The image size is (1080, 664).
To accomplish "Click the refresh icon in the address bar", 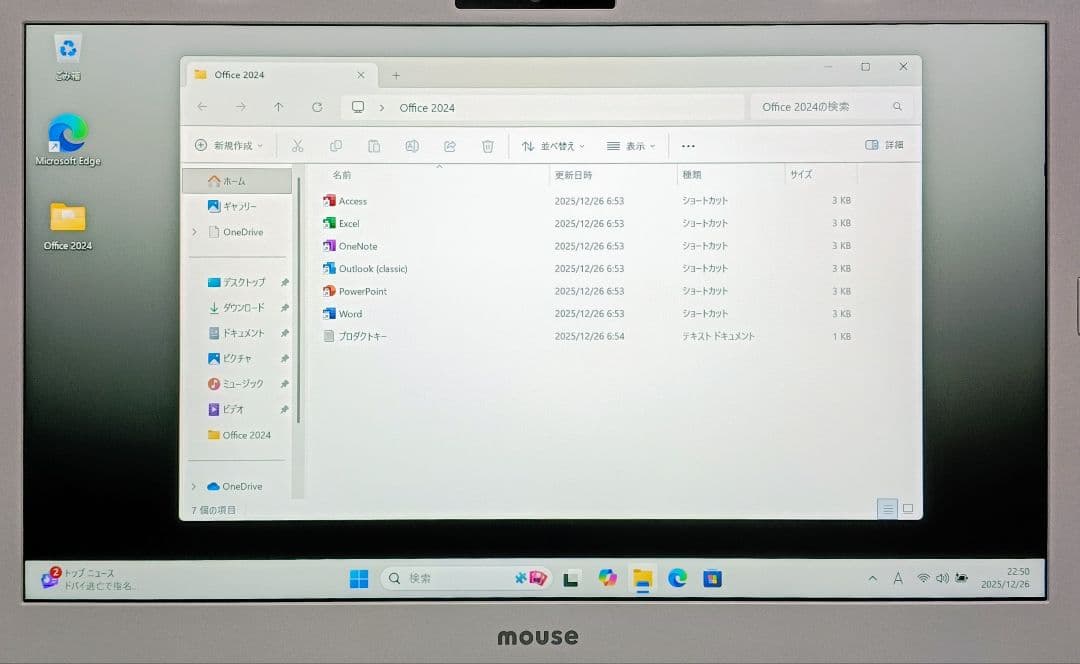I will 317,107.
